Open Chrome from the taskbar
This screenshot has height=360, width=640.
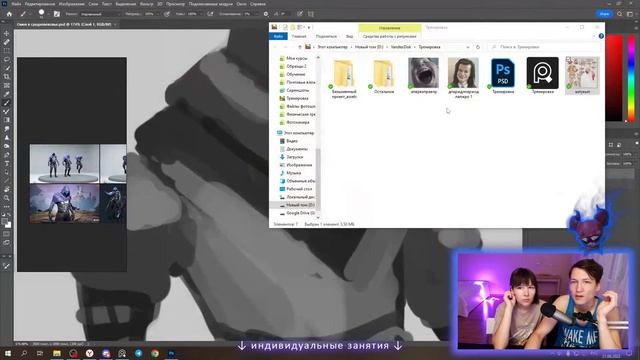[x=155, y=353]
